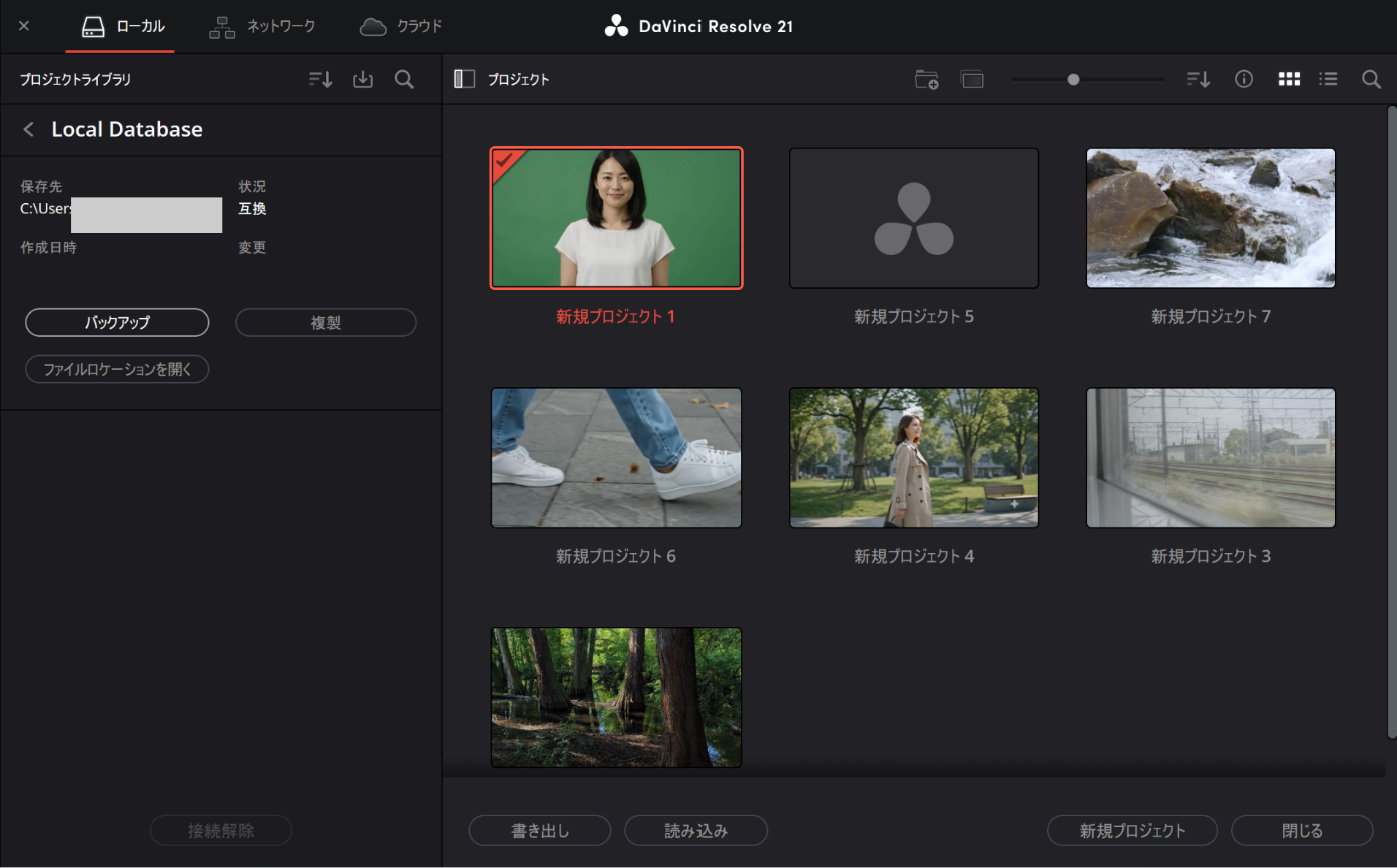Click the 新規プロジェクト 5 label
The width and height of the screenshot is (1397, 868).
(914, 316)
